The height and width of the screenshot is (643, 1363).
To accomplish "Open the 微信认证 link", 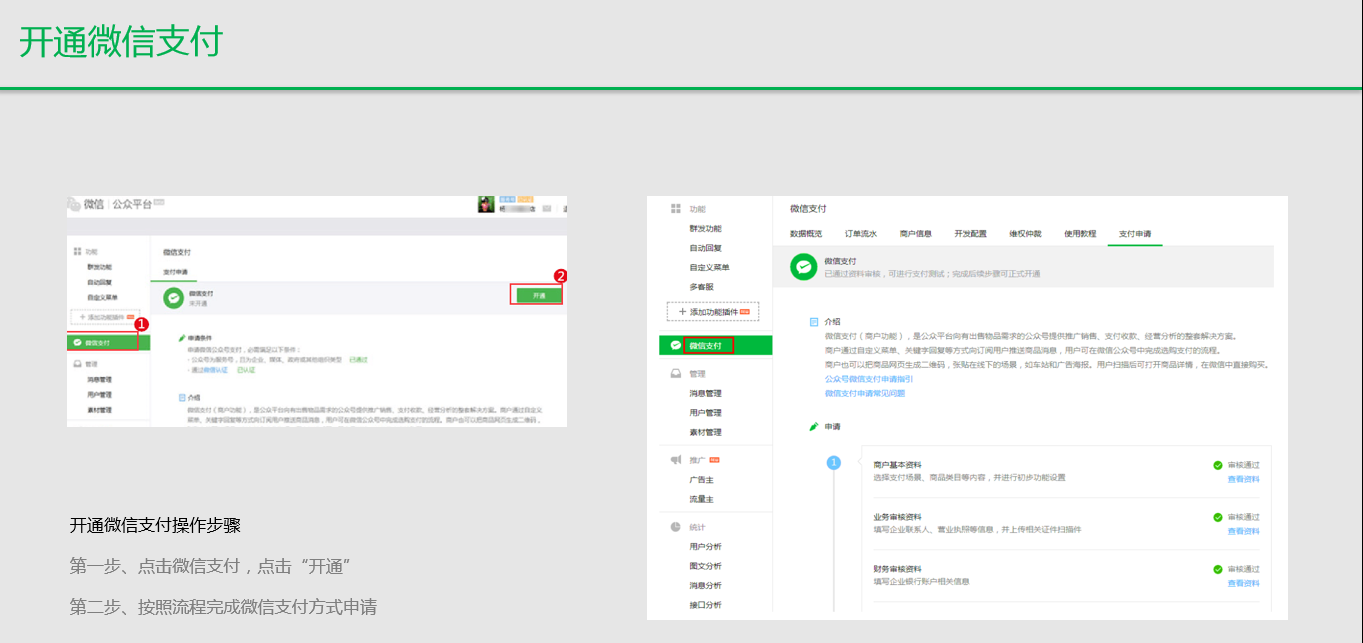I will coord(217,370).
